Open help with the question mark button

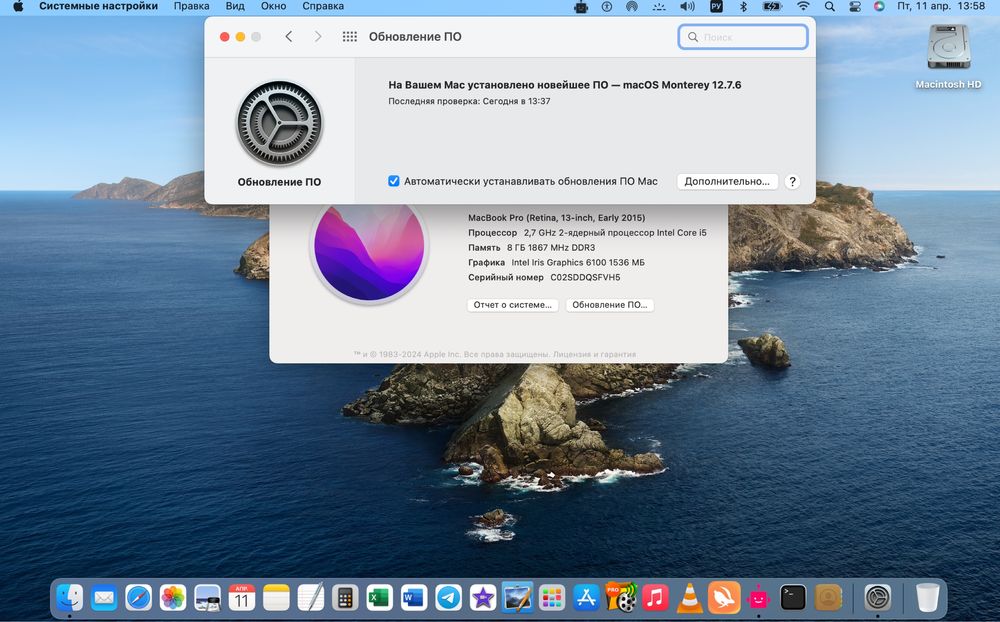pyautogui.click(x=792, y=181)
